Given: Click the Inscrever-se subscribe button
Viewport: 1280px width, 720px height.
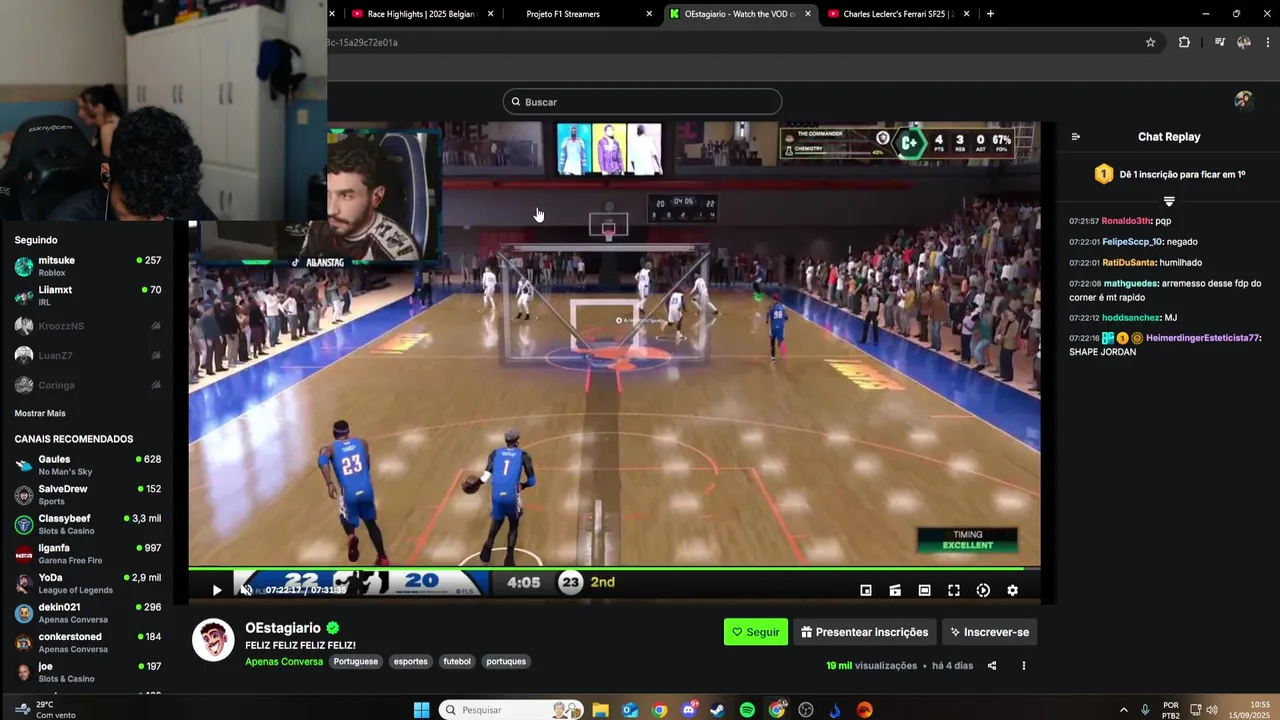Looking at the screenshot, I should 989,632.
